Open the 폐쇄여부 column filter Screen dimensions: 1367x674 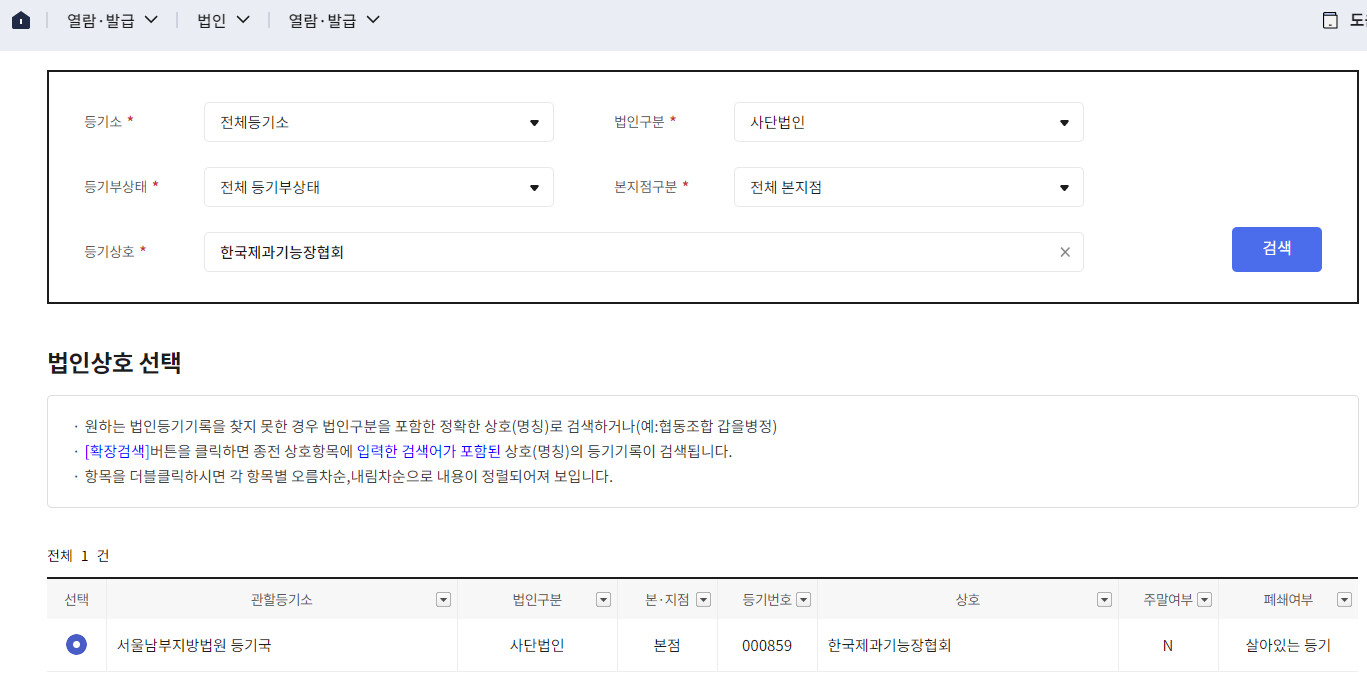click(x=1344, y=600)
